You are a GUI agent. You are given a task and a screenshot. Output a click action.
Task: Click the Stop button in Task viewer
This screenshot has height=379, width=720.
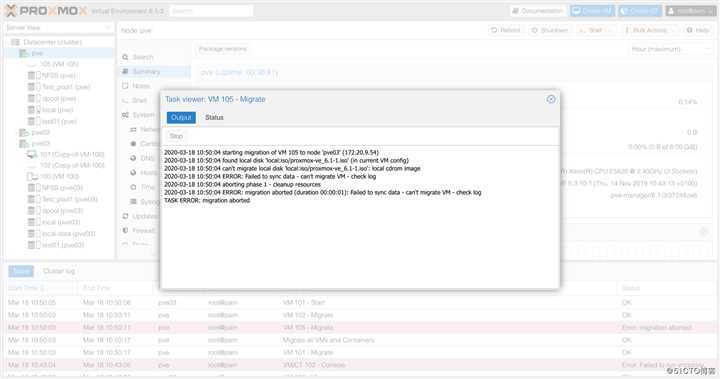pyautogui.click(x=176, y=136)
